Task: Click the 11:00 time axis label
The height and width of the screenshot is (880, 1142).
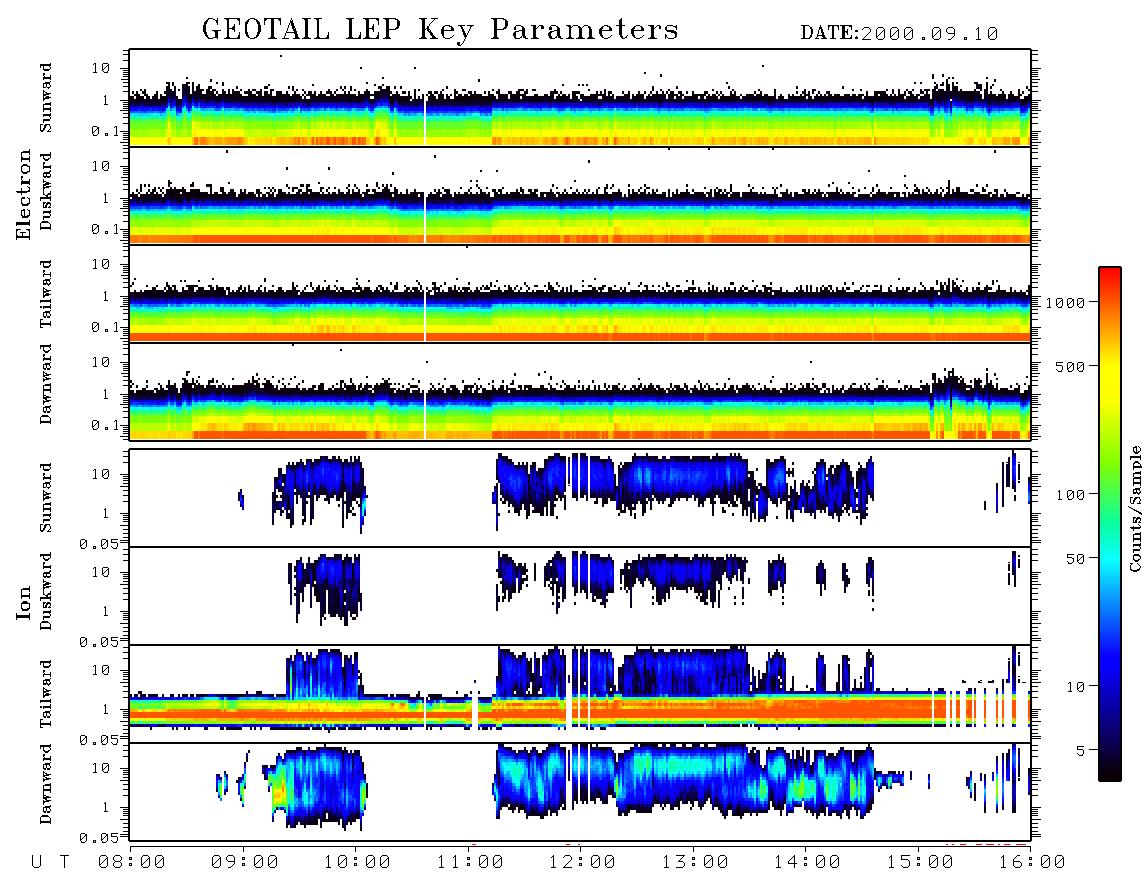Action: [470, 863]
